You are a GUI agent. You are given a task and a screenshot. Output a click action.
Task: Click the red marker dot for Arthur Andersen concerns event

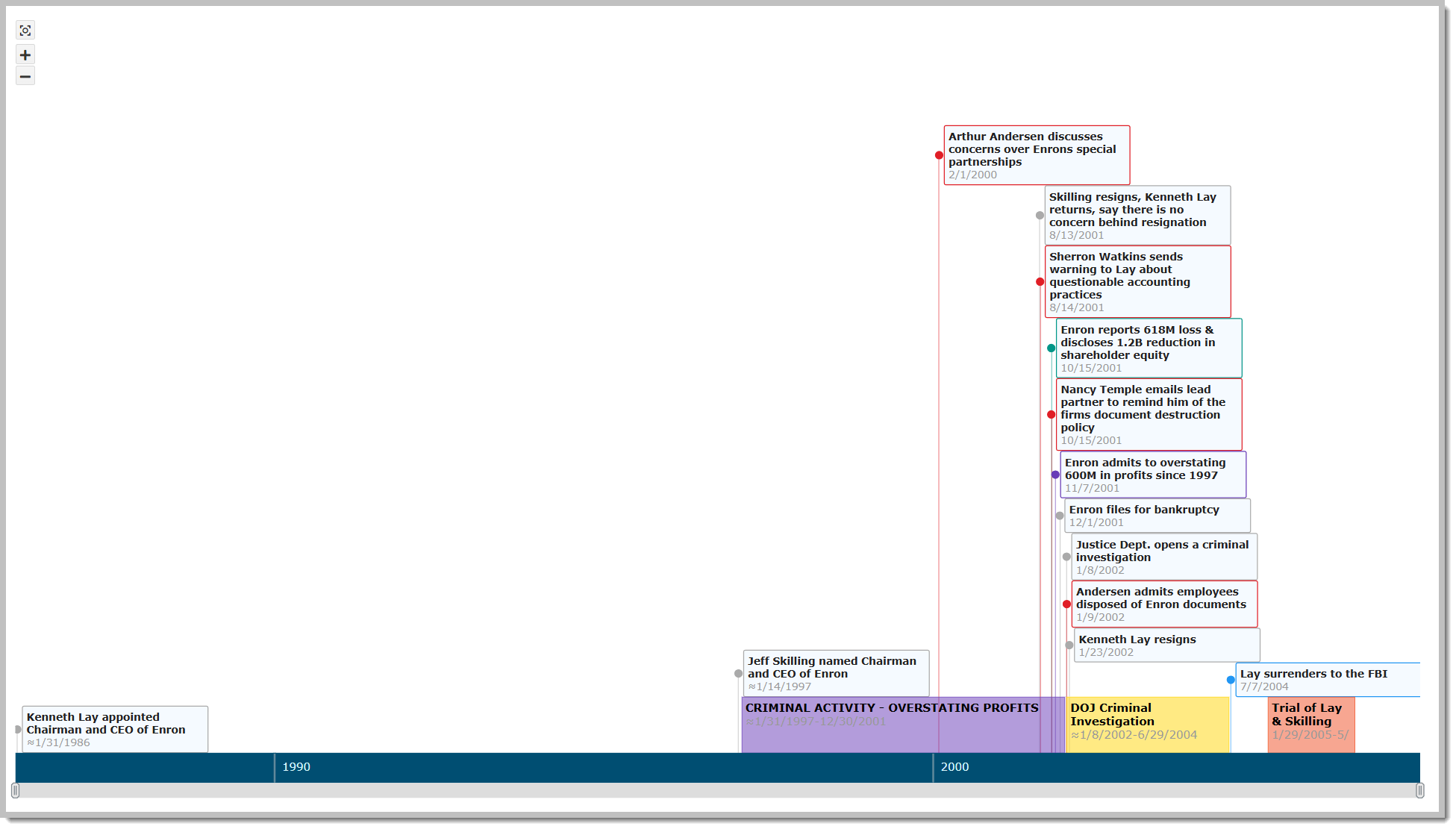(938, 155)
